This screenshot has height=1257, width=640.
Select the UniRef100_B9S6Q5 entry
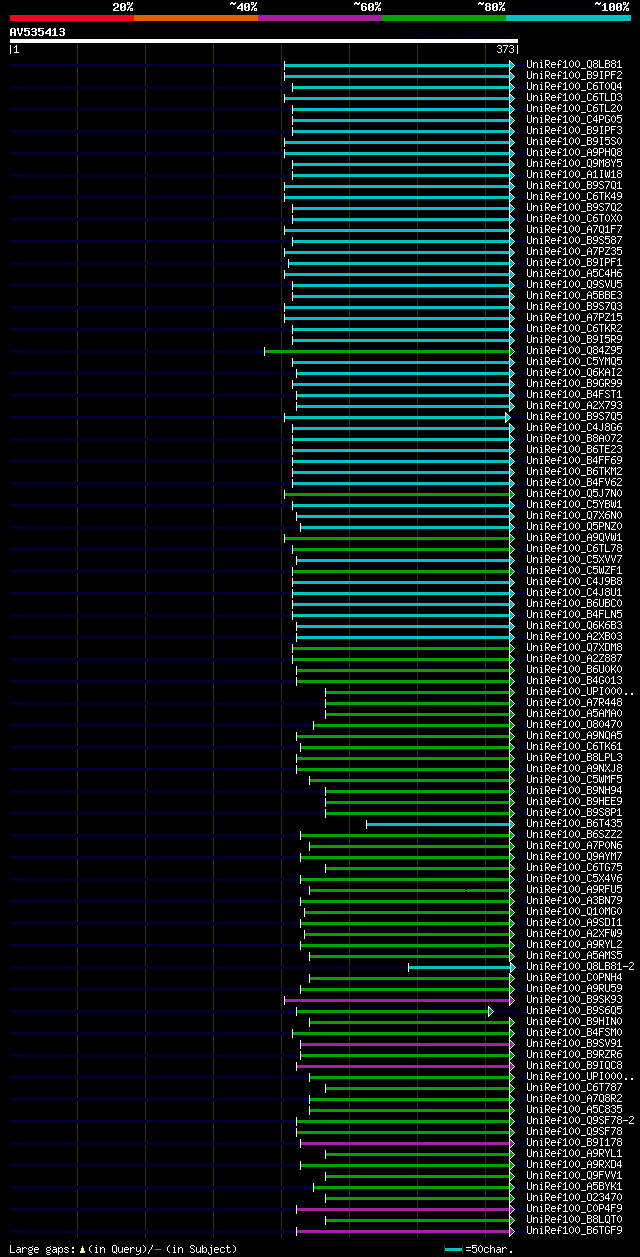pos(574,1011)
